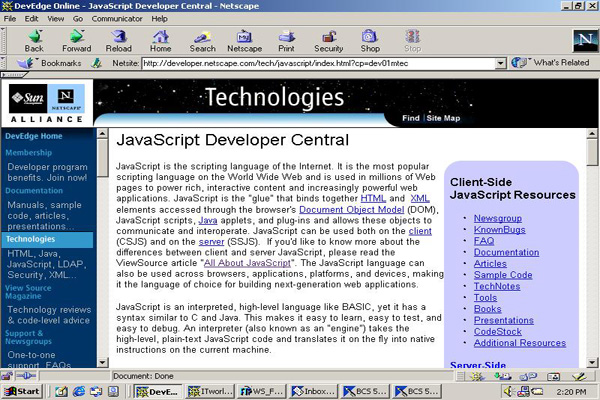Open the Find link in banner
600x400 pixels.
tap(411, 118)
